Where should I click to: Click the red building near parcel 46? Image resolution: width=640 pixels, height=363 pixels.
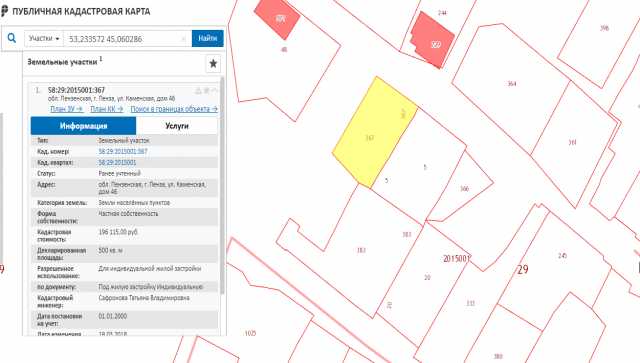coord(277,18)
